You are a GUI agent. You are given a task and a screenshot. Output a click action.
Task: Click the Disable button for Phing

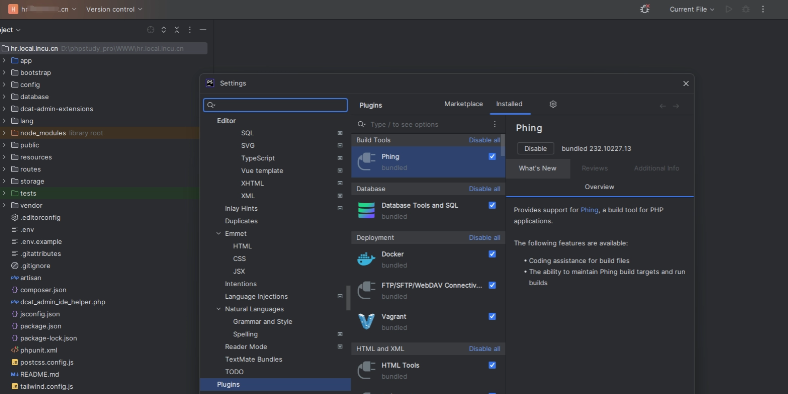click(535, 149)
